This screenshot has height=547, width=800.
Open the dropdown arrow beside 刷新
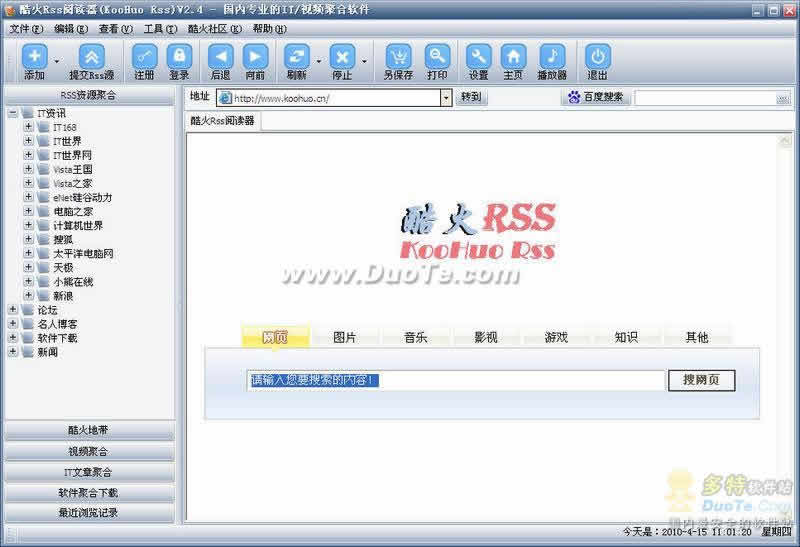tap(319, 61)
